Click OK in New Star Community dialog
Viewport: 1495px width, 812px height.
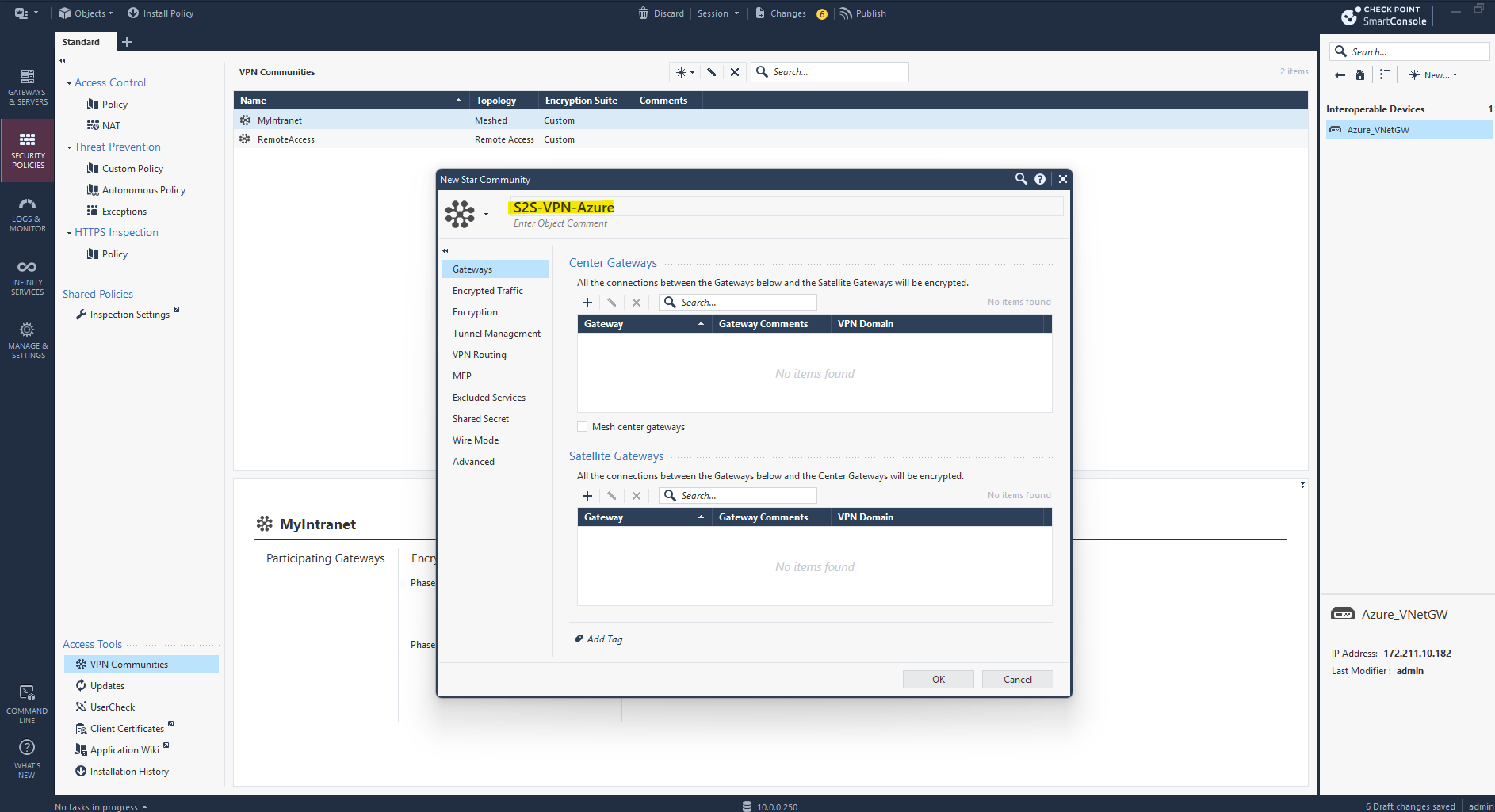939,680
